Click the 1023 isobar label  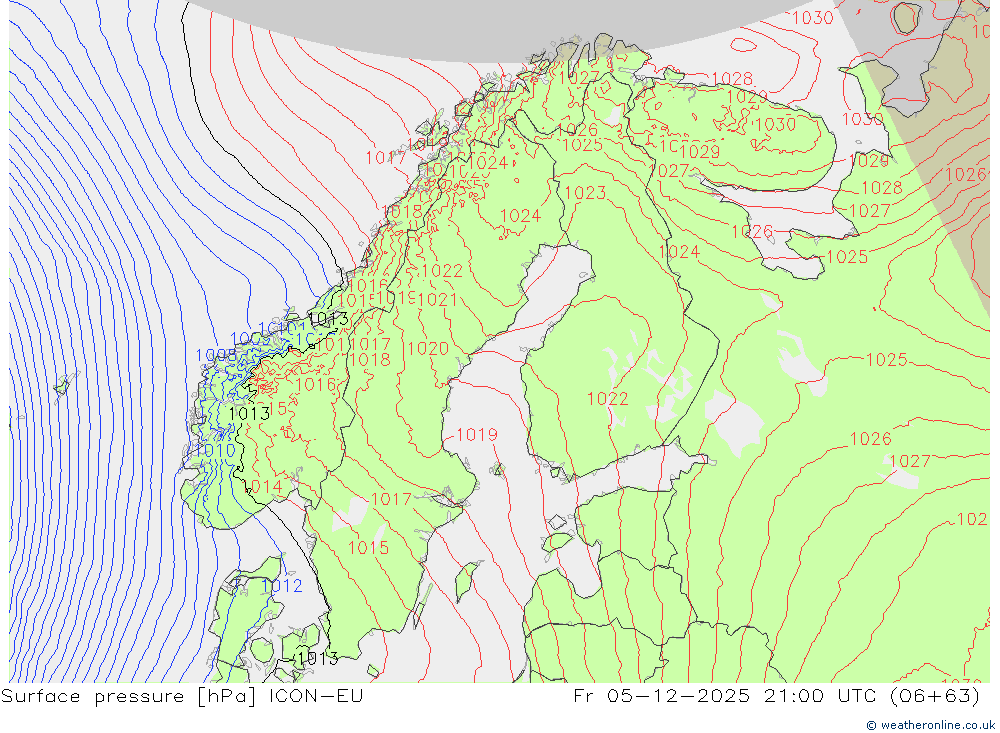click(x=585, y=193)
